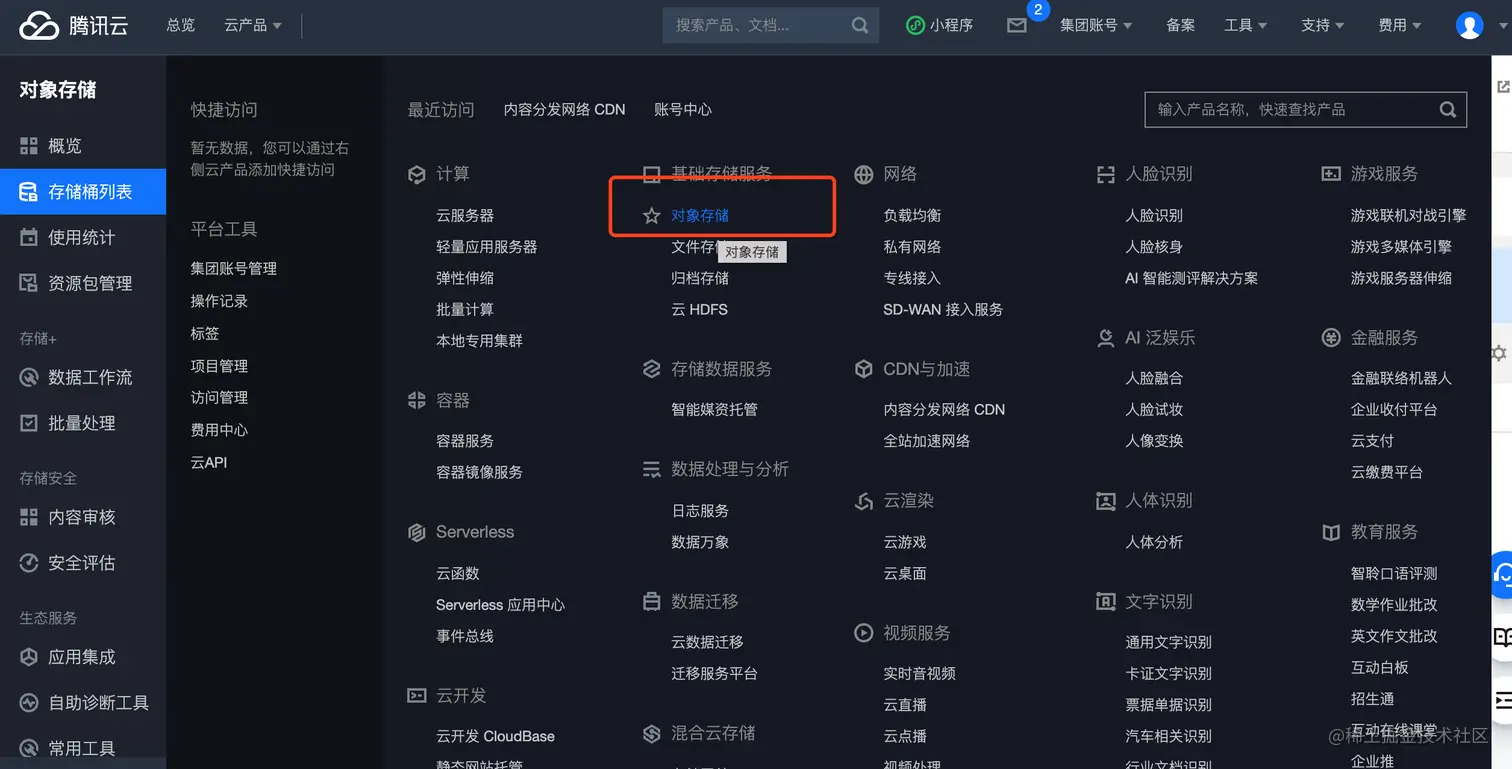1512x769 pixels.
Task: Open the mail notifications envelope icon
Action: tap(1017, 26)
